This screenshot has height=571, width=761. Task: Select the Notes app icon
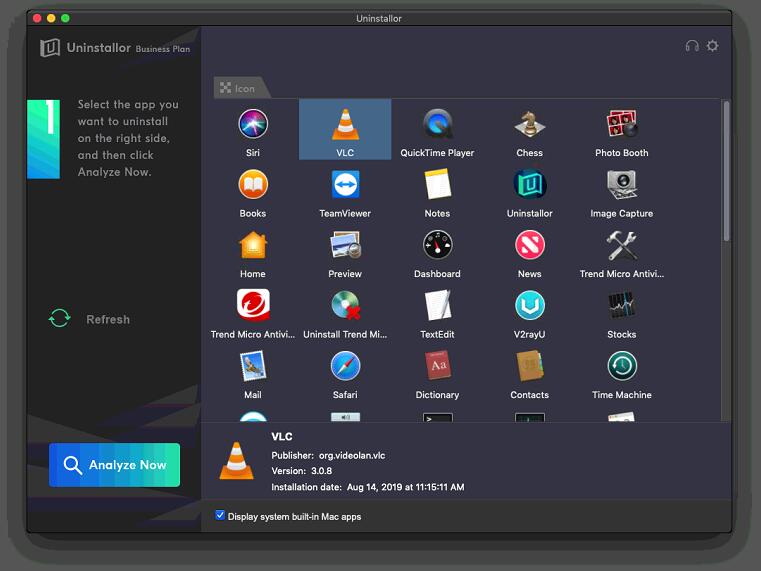click(x=437, y=184)
